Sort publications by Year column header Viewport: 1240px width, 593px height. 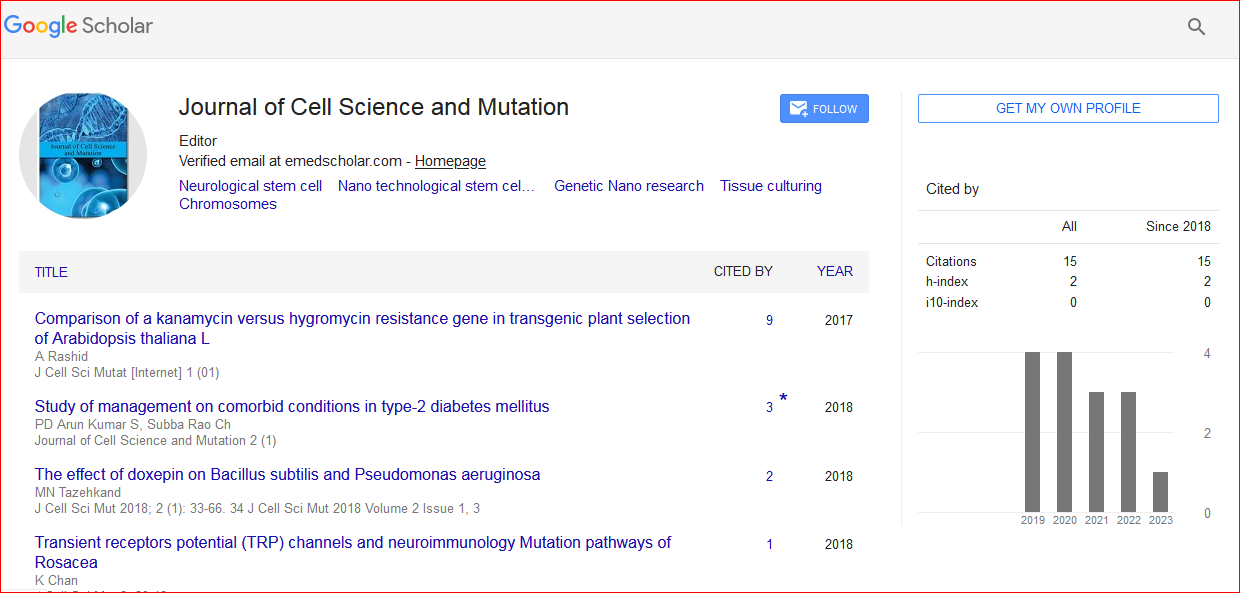tap(834, 271)
